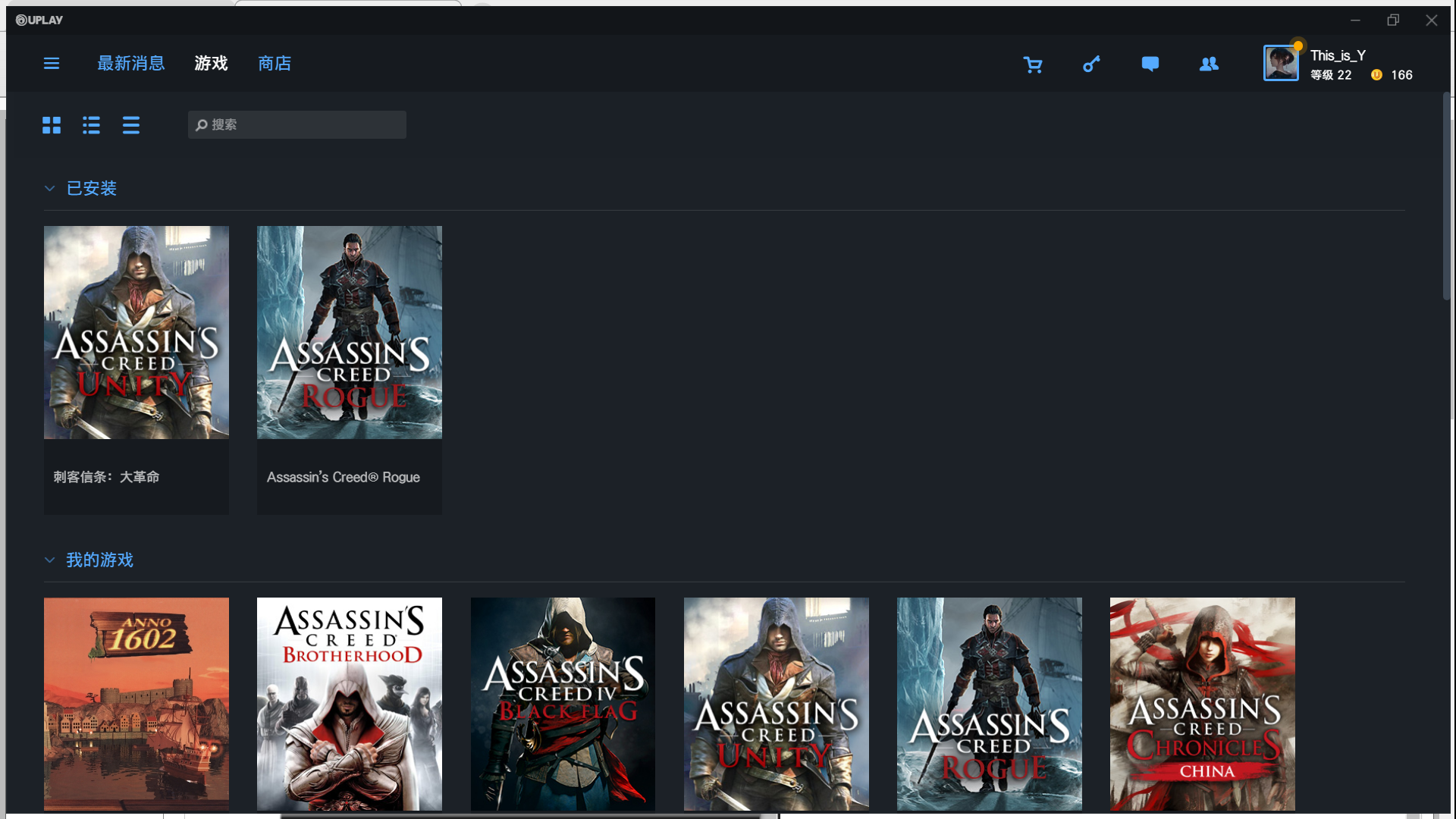
Task: Switch to grid tile view
Action: click(x=52, y=125)
